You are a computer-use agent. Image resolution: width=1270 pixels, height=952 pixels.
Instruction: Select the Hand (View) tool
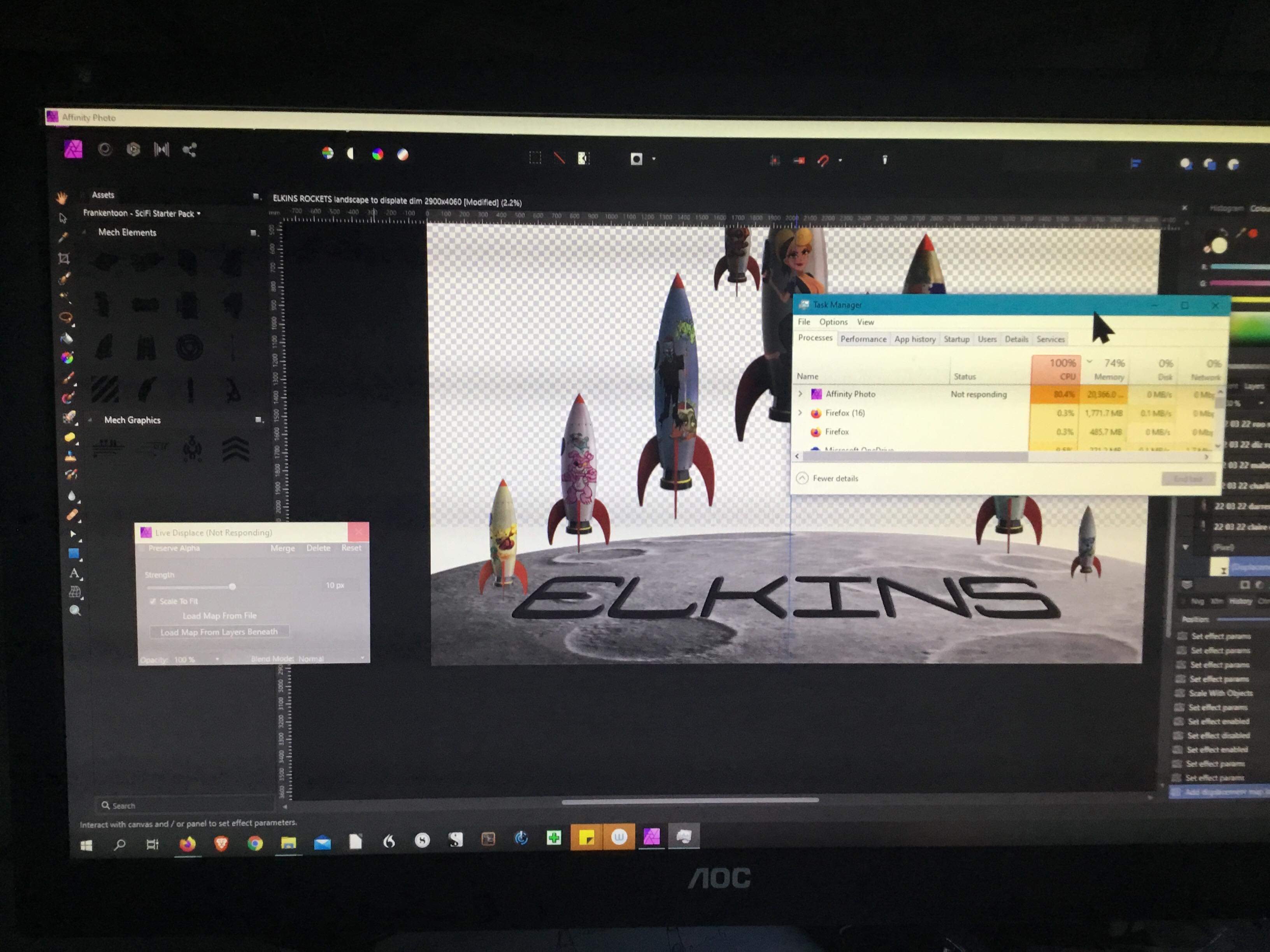[x=62, y=198]
